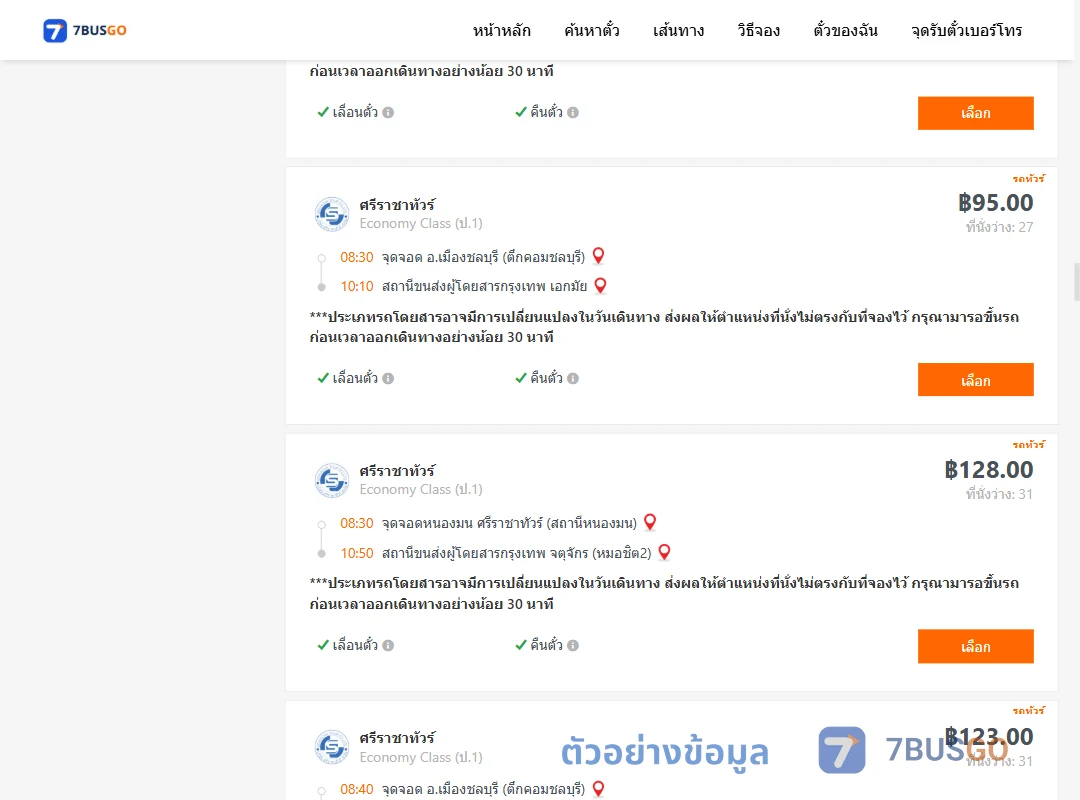
Task: Click the 08:40 departure time
Action: 357,789
